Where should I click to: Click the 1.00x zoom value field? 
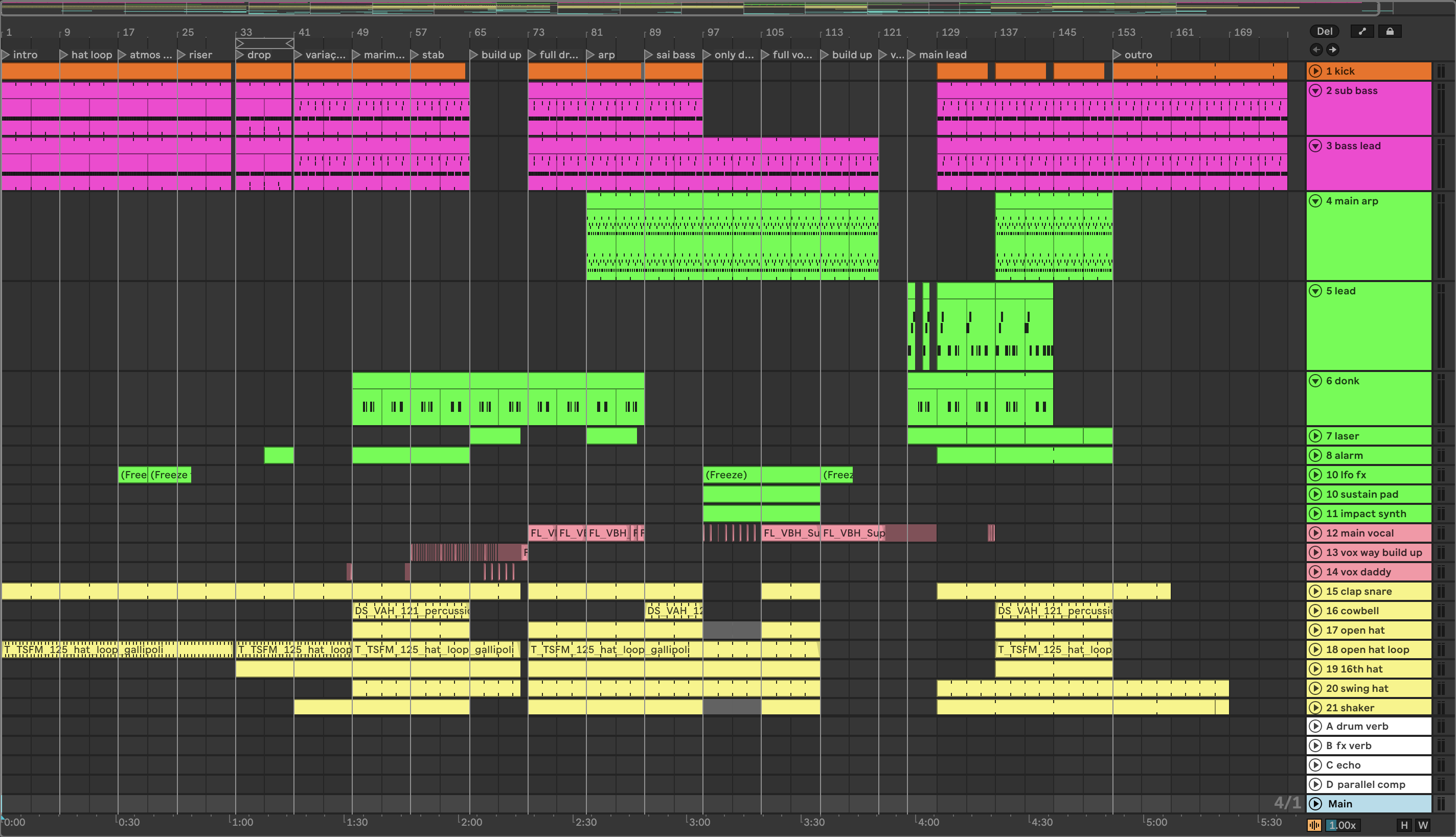point(1342,826)
